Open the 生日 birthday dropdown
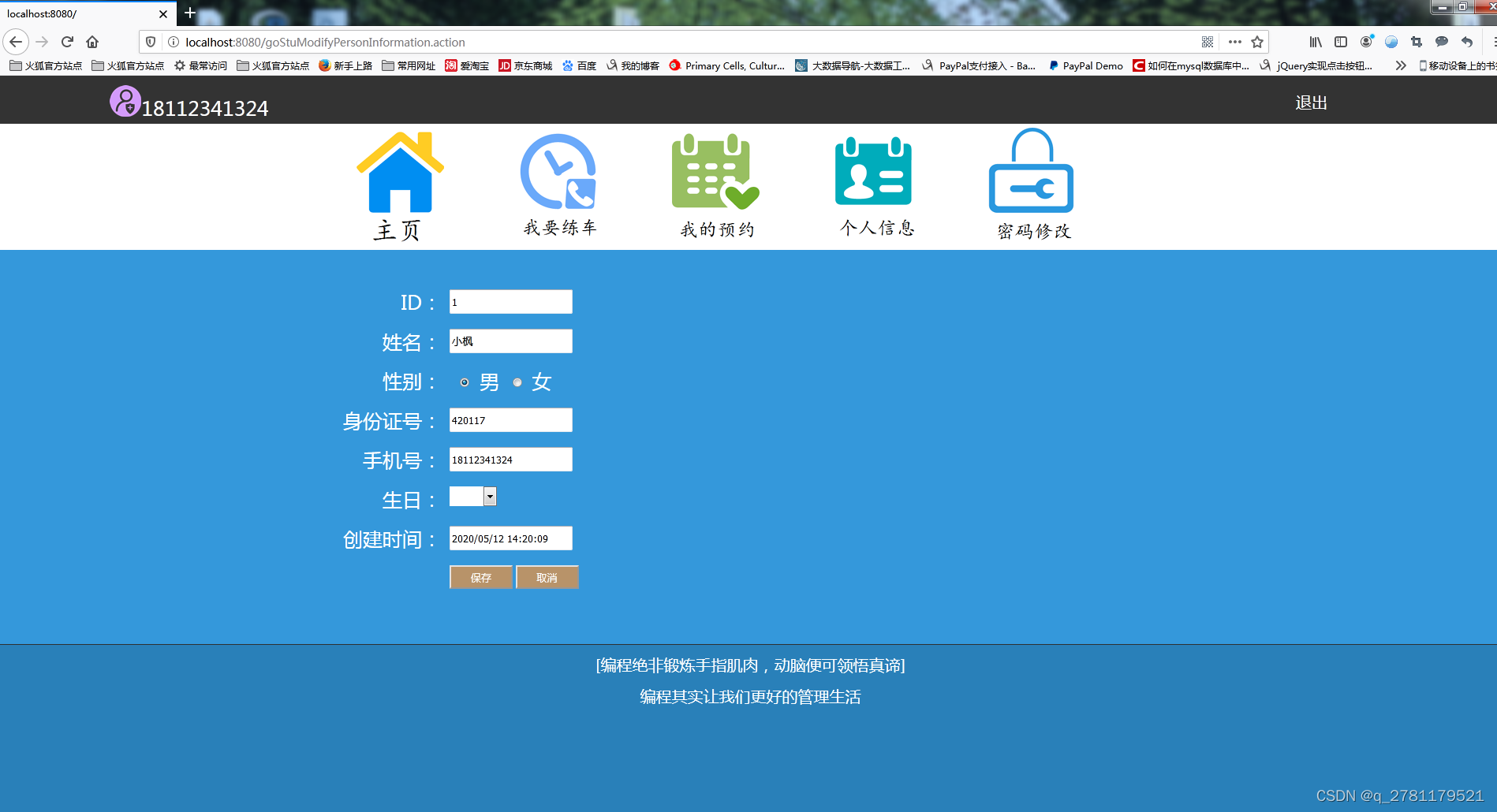The width and height of the screenshot is (1497, 812). [491, 497]
